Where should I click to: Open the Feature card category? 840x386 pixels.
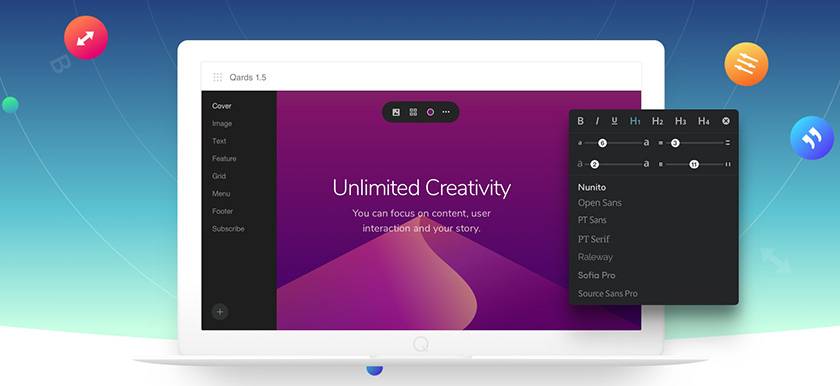(224, 158)
